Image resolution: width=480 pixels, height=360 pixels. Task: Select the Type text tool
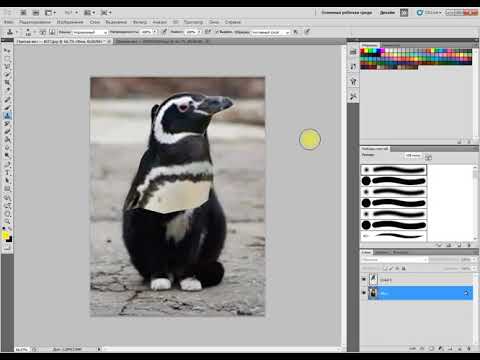pos(7,172)
